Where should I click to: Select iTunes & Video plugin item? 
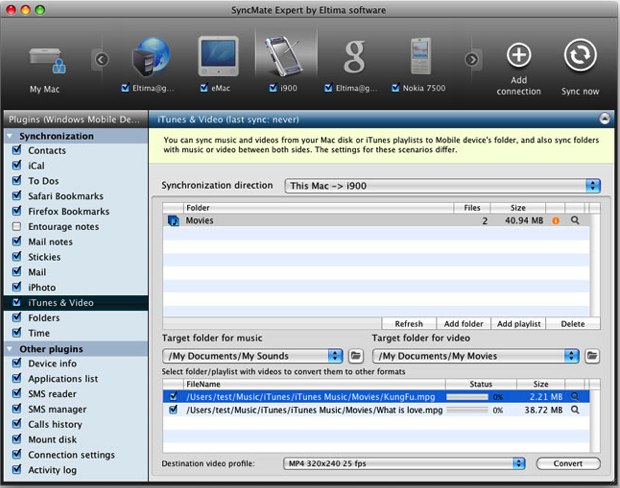pyautogui.click(x=76, y=303)
